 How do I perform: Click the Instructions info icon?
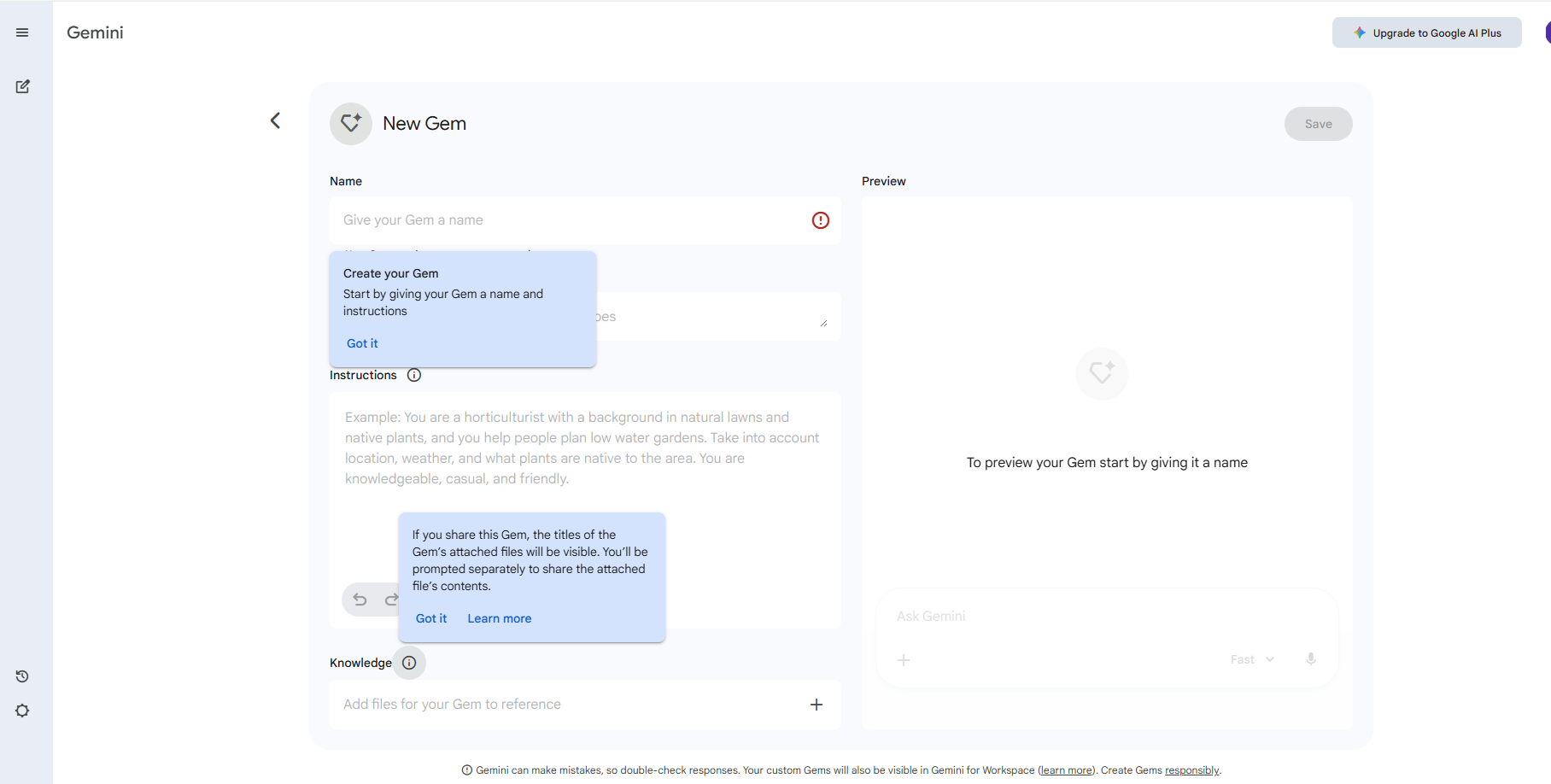pyautogui.click(x=414, y=375)
